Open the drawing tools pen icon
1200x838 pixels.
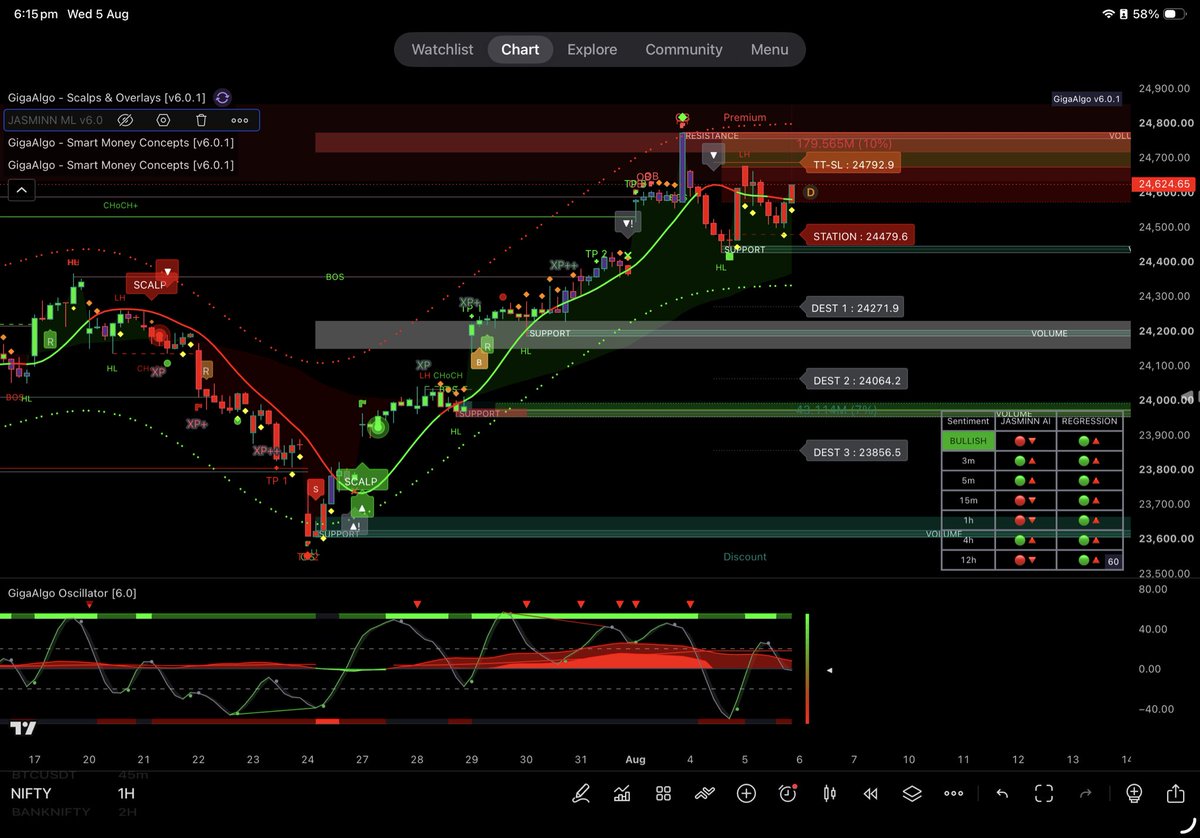pos(580,794)
